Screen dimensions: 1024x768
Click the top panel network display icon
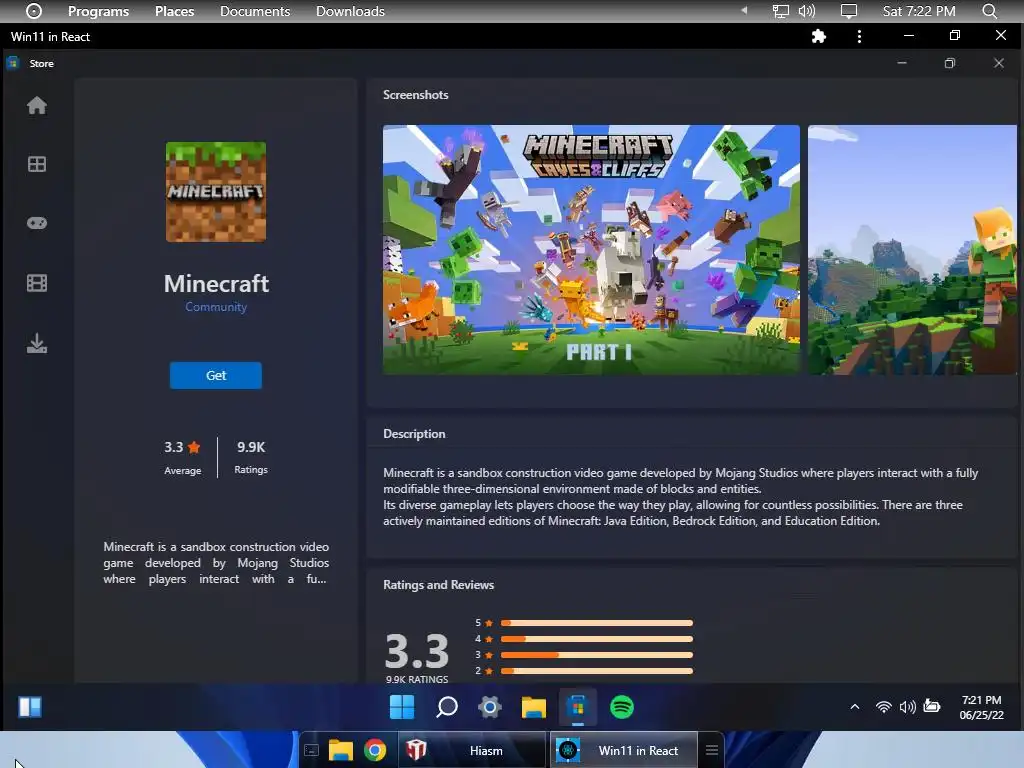click(780, 11)
